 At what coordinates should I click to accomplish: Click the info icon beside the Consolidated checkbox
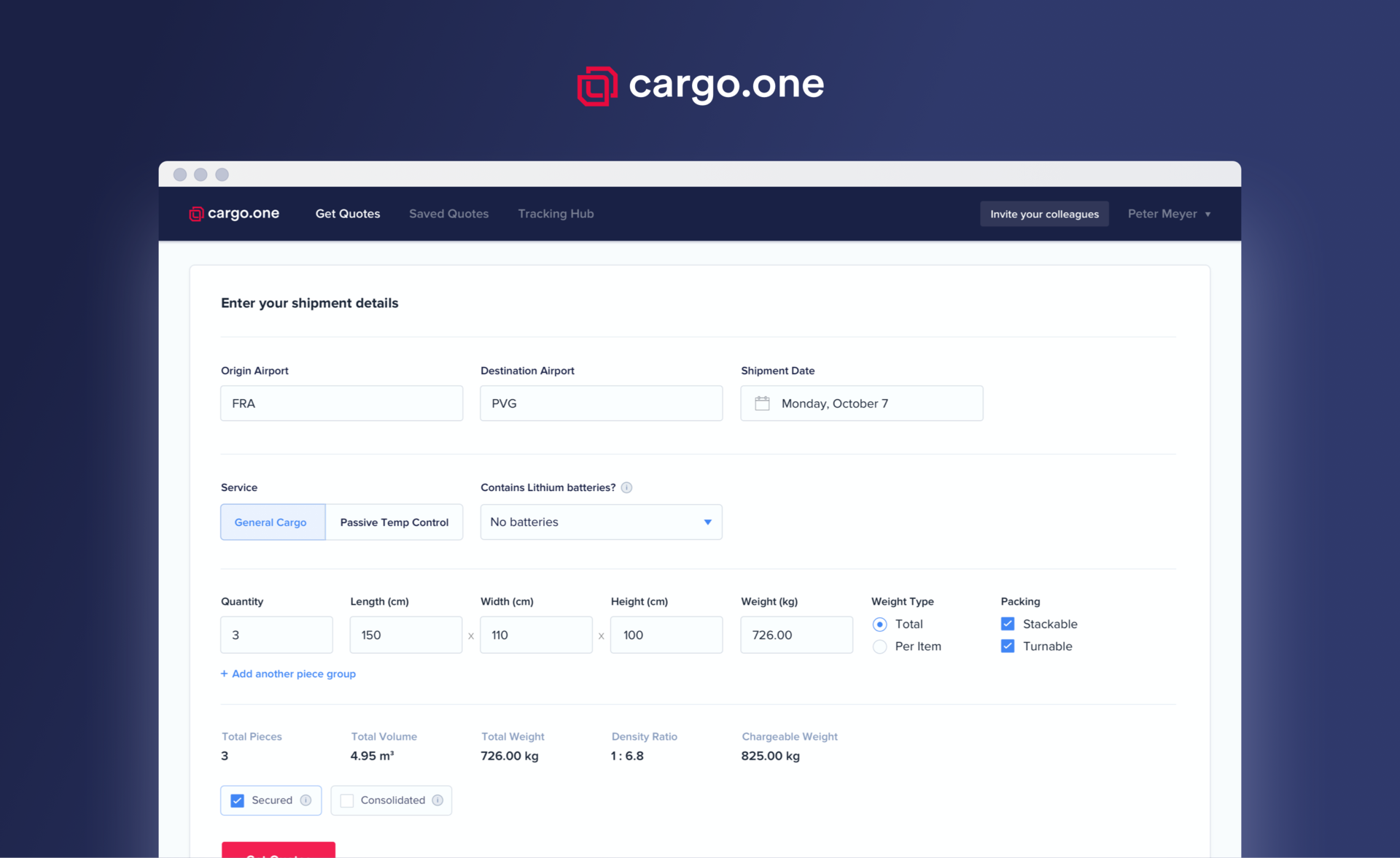438,800
